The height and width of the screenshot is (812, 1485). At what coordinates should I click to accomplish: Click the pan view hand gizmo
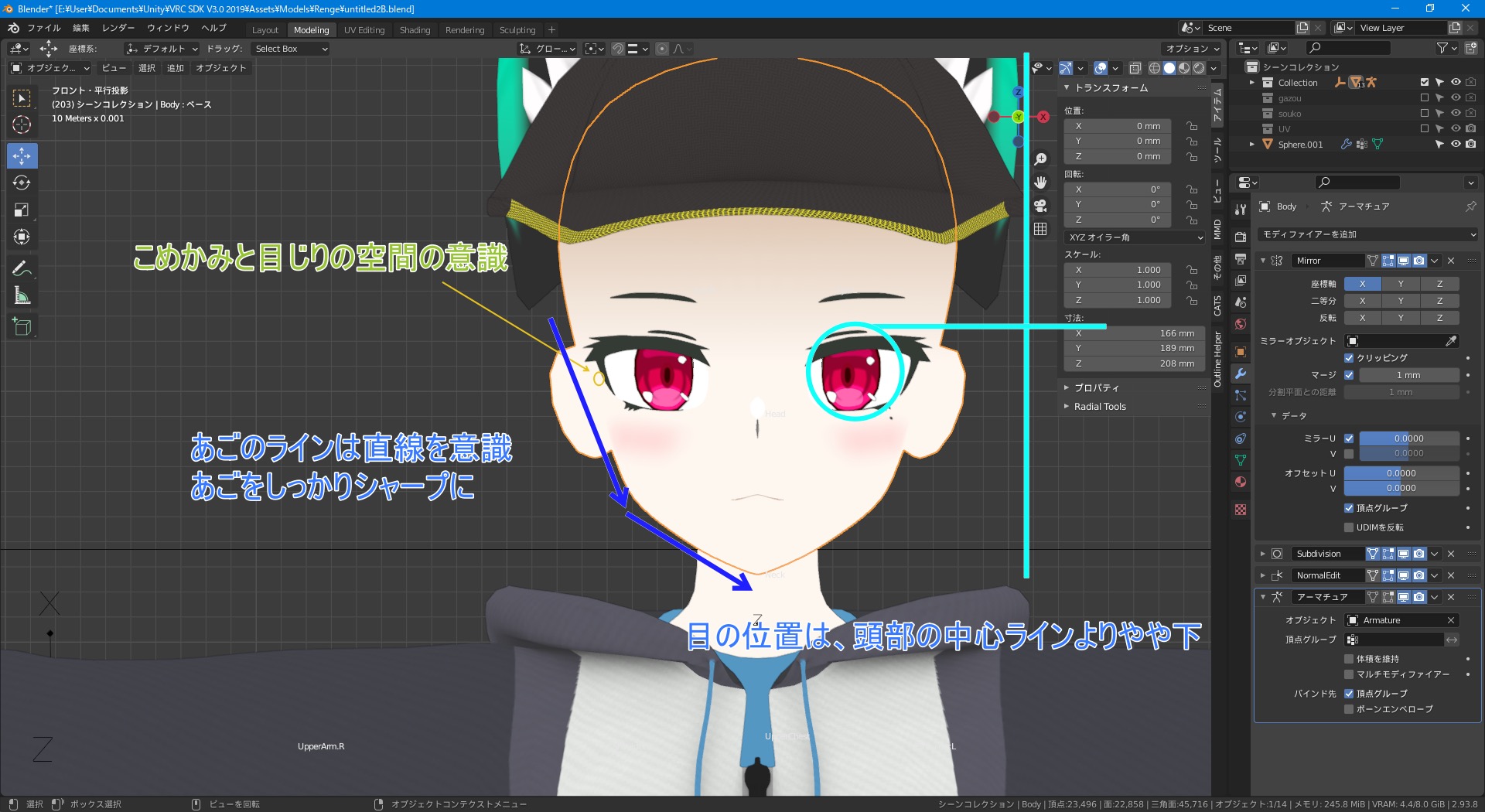1040,183
